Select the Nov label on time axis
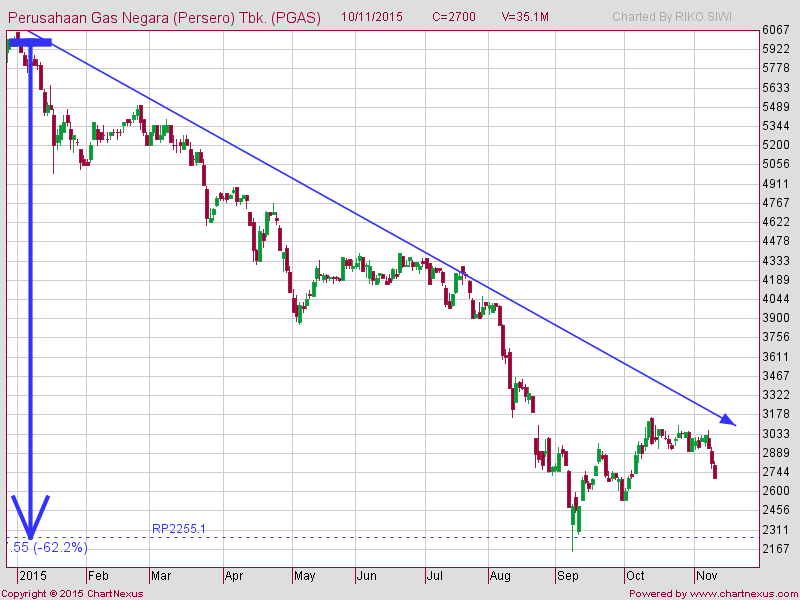The image size is (800, 600). 707,576
